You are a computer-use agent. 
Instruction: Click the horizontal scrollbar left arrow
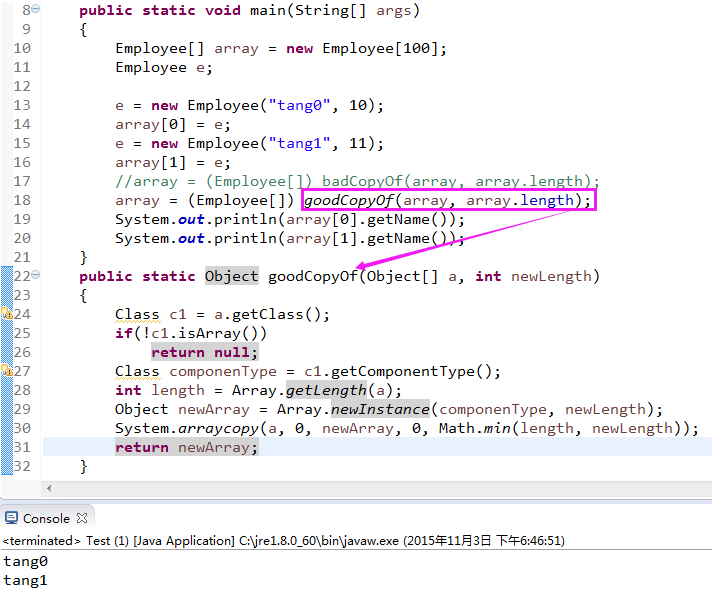(49, 488)
